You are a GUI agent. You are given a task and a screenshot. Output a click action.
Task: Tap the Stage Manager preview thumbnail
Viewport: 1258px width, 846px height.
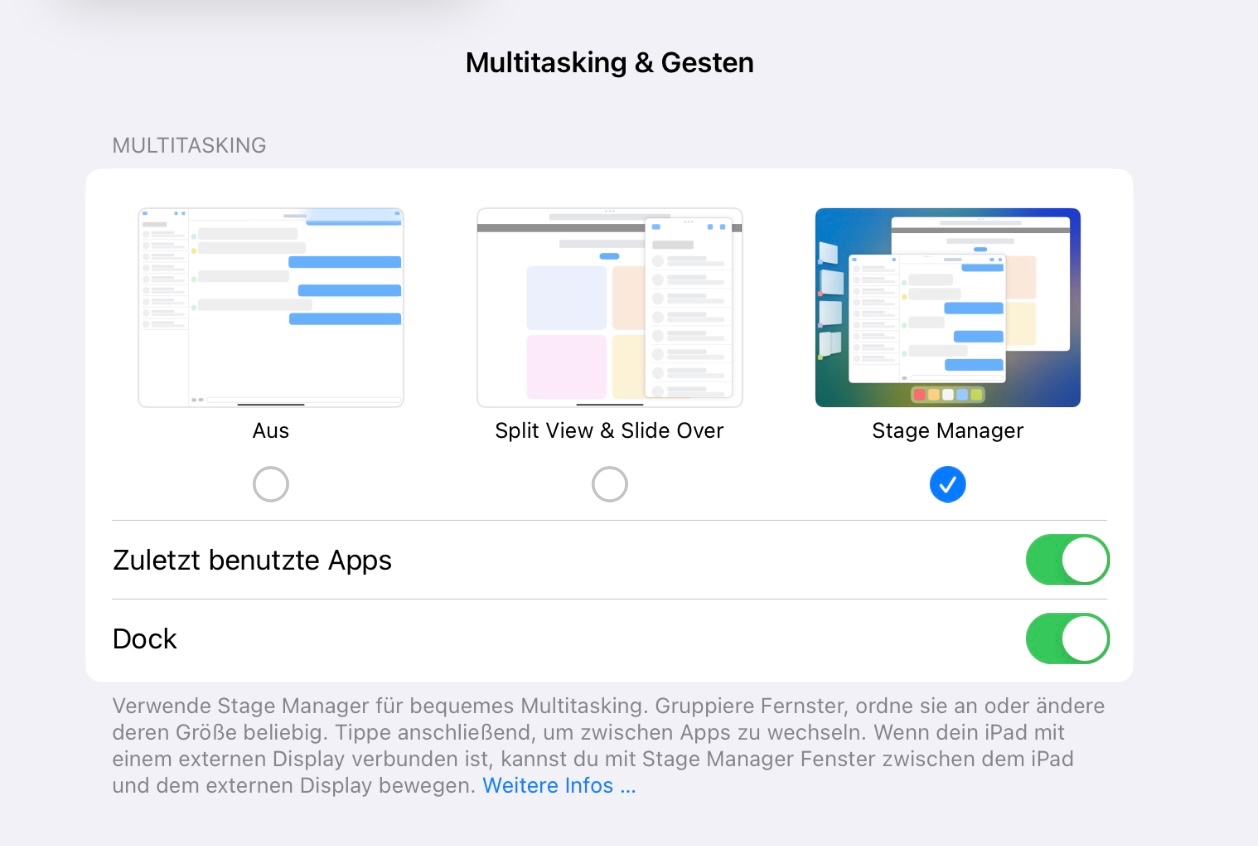pyautogui.click(x=947, y=307)
